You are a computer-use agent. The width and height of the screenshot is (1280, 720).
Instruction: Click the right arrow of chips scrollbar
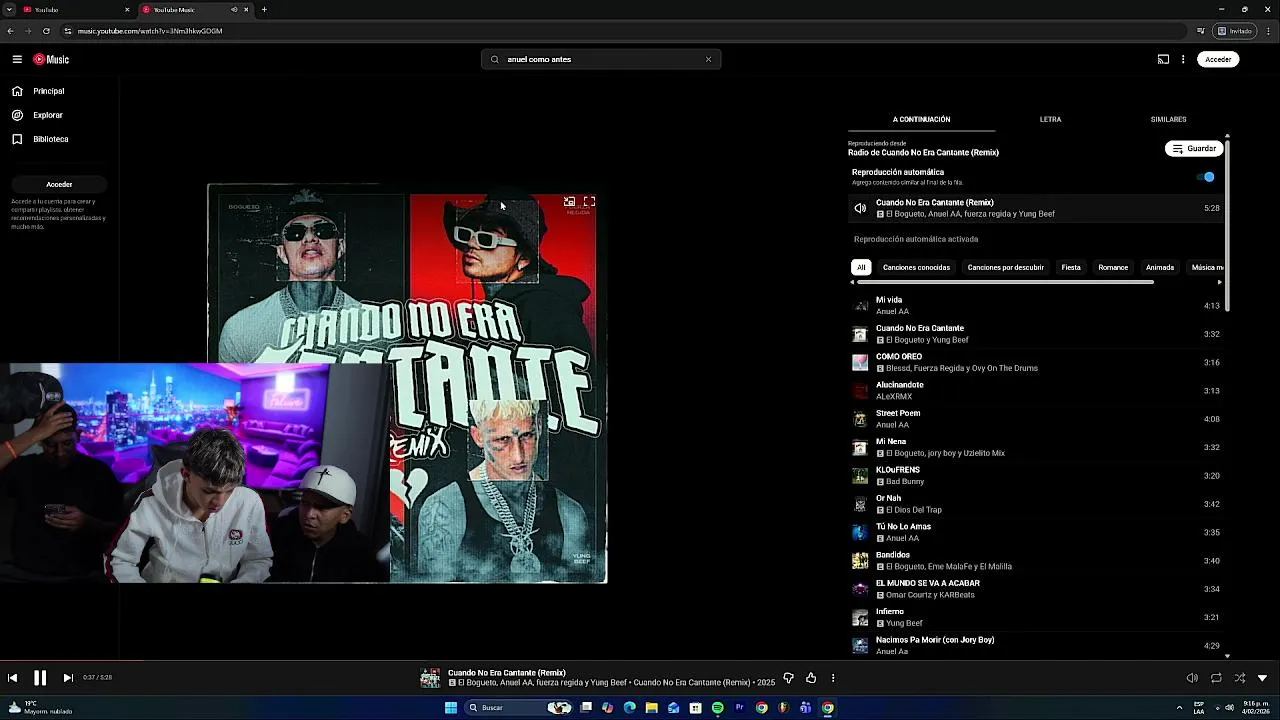(x=1219, y=282)
